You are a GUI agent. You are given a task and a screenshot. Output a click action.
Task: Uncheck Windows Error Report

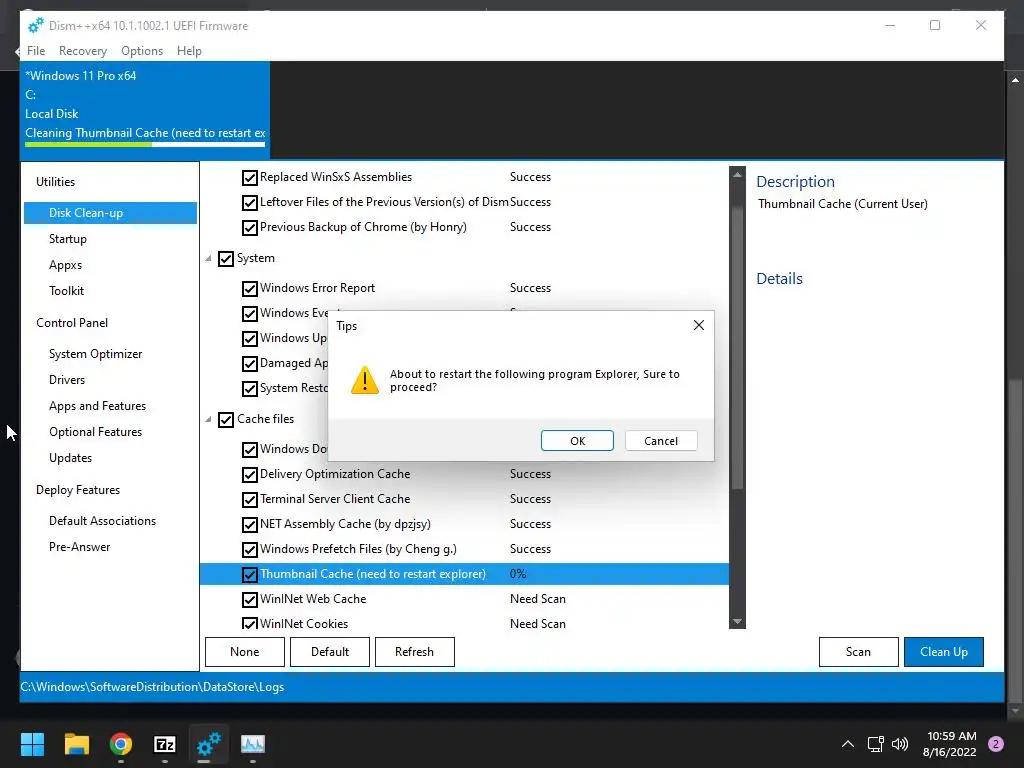[x=249, y=289]
